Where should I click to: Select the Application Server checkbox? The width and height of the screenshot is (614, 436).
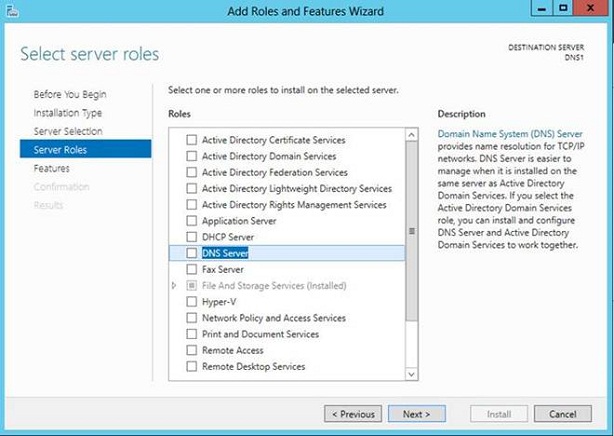191,221
